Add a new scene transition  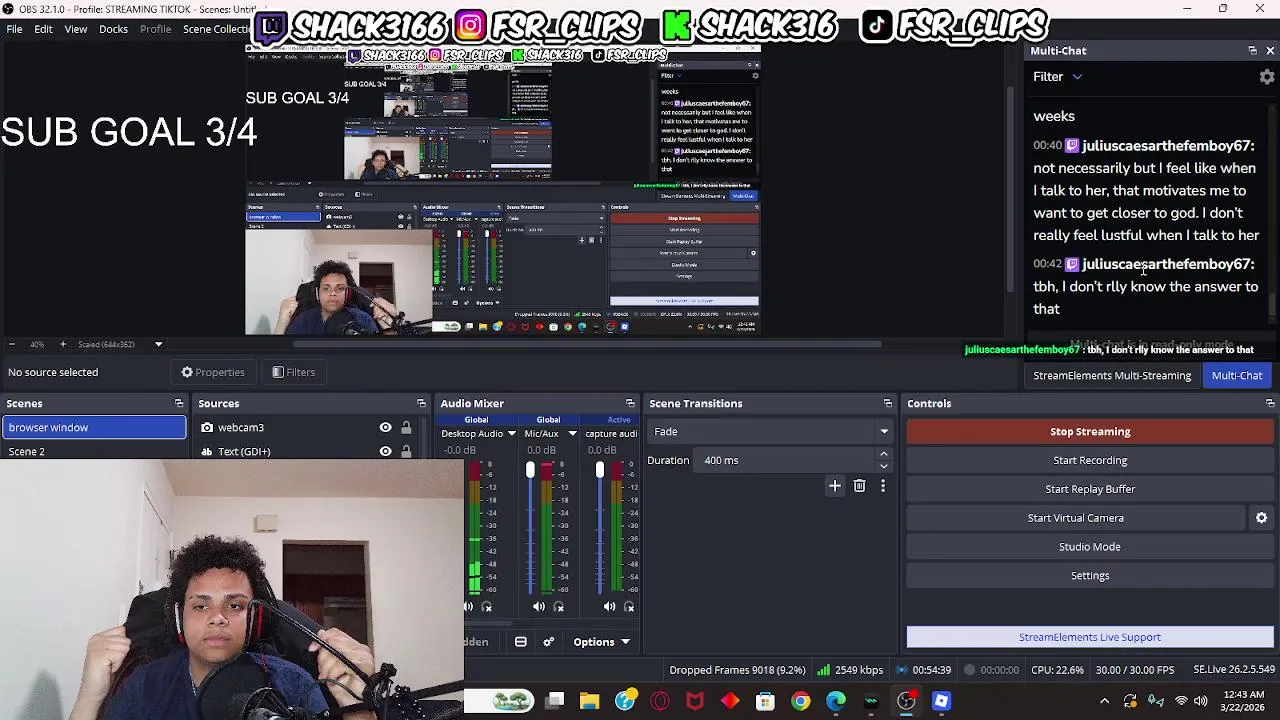point(835,486)
